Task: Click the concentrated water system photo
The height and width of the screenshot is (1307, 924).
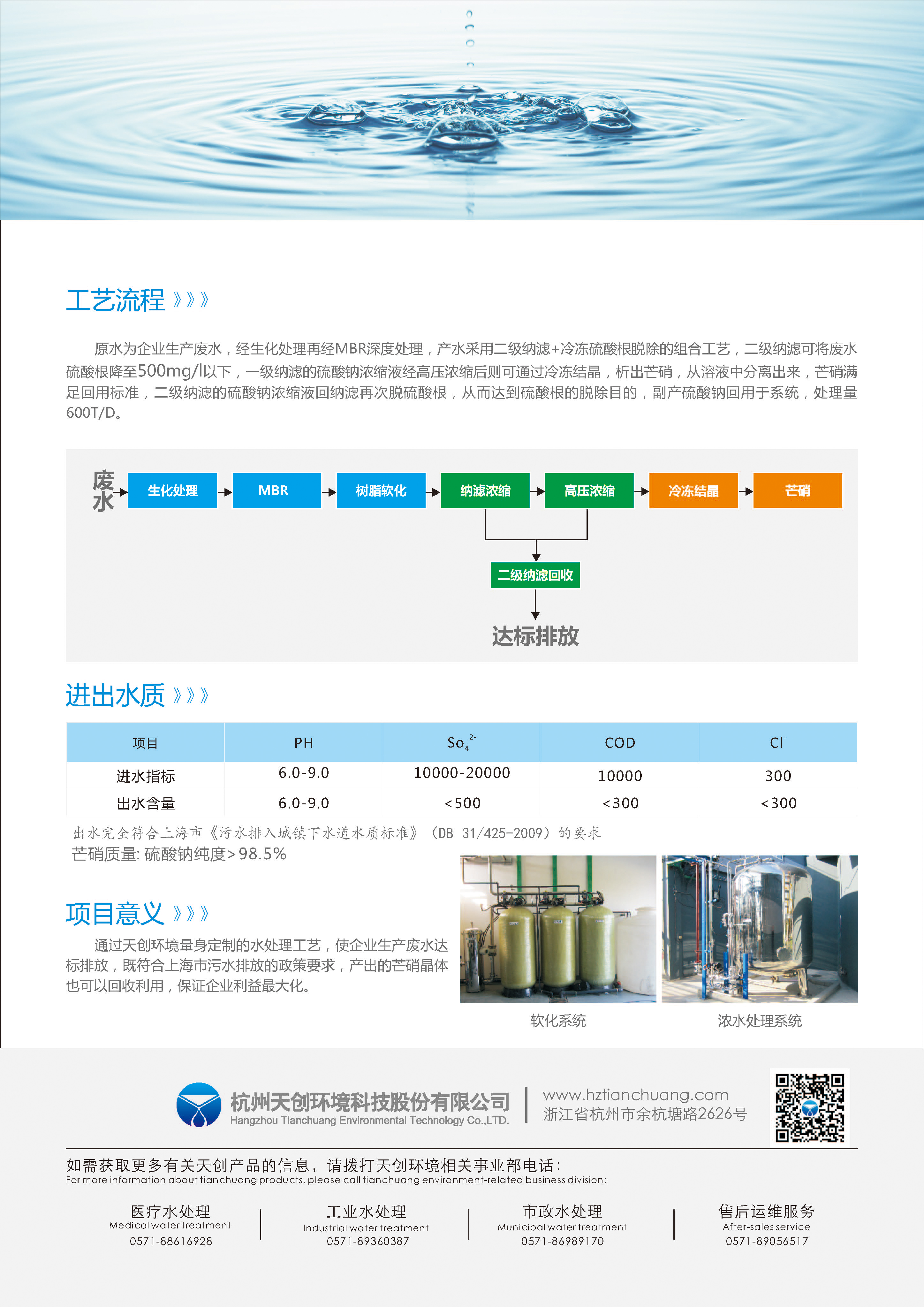Action: pyautogui.click(x=760, y=929)
